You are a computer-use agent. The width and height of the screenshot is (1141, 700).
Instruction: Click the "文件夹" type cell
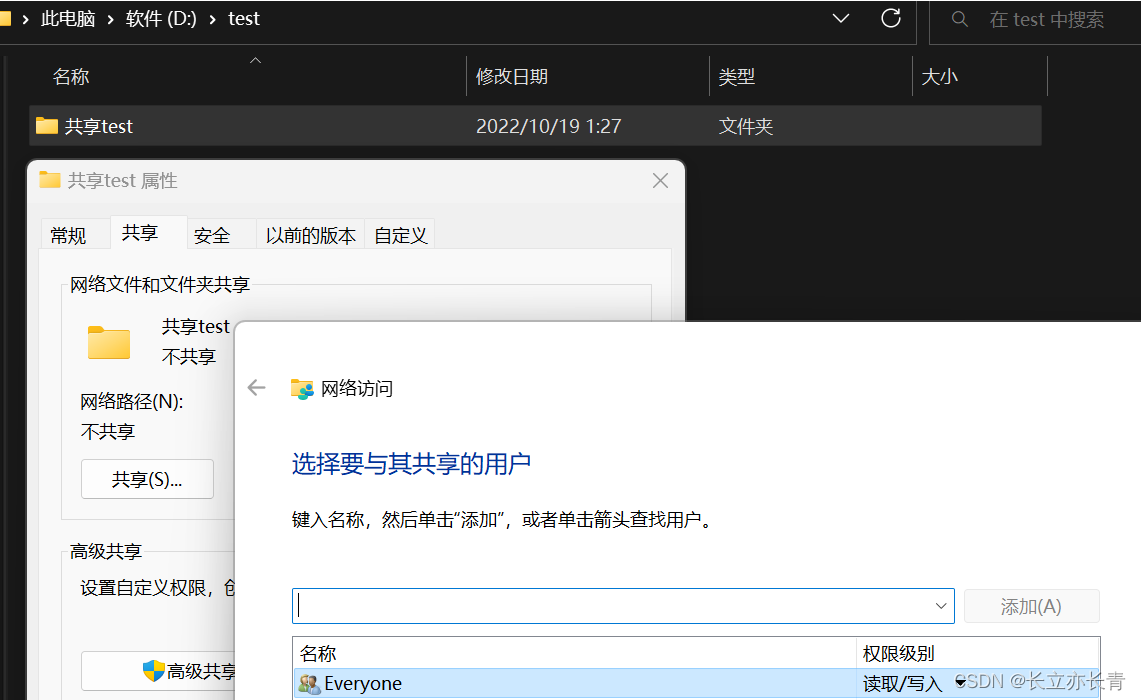pos(746,126)
